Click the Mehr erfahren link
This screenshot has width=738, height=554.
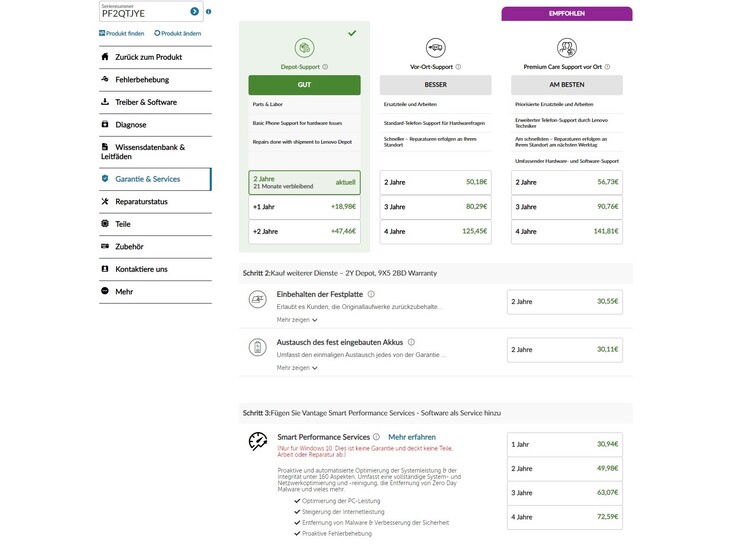tap(411, 437)
